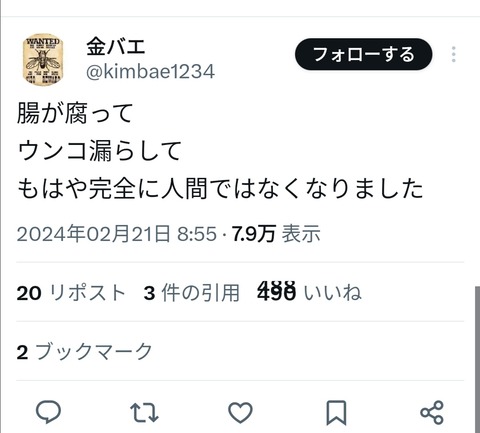Follow the account with フォローする button
Viewport: 480px width, 433px height.
[363, 54]
